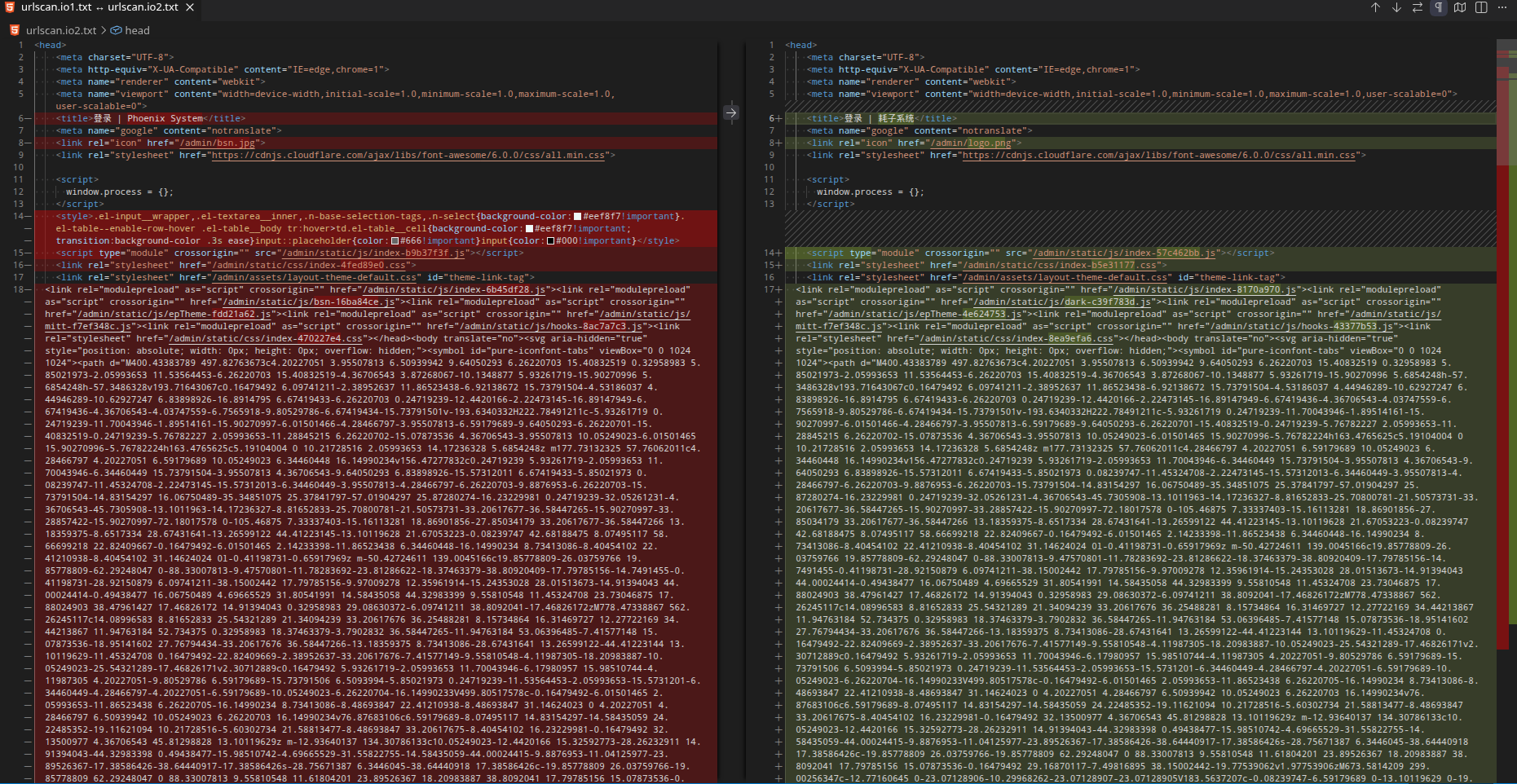Click charset meta line in left pane
This screenshot has height=784, width=1517.
click(115, 58)
